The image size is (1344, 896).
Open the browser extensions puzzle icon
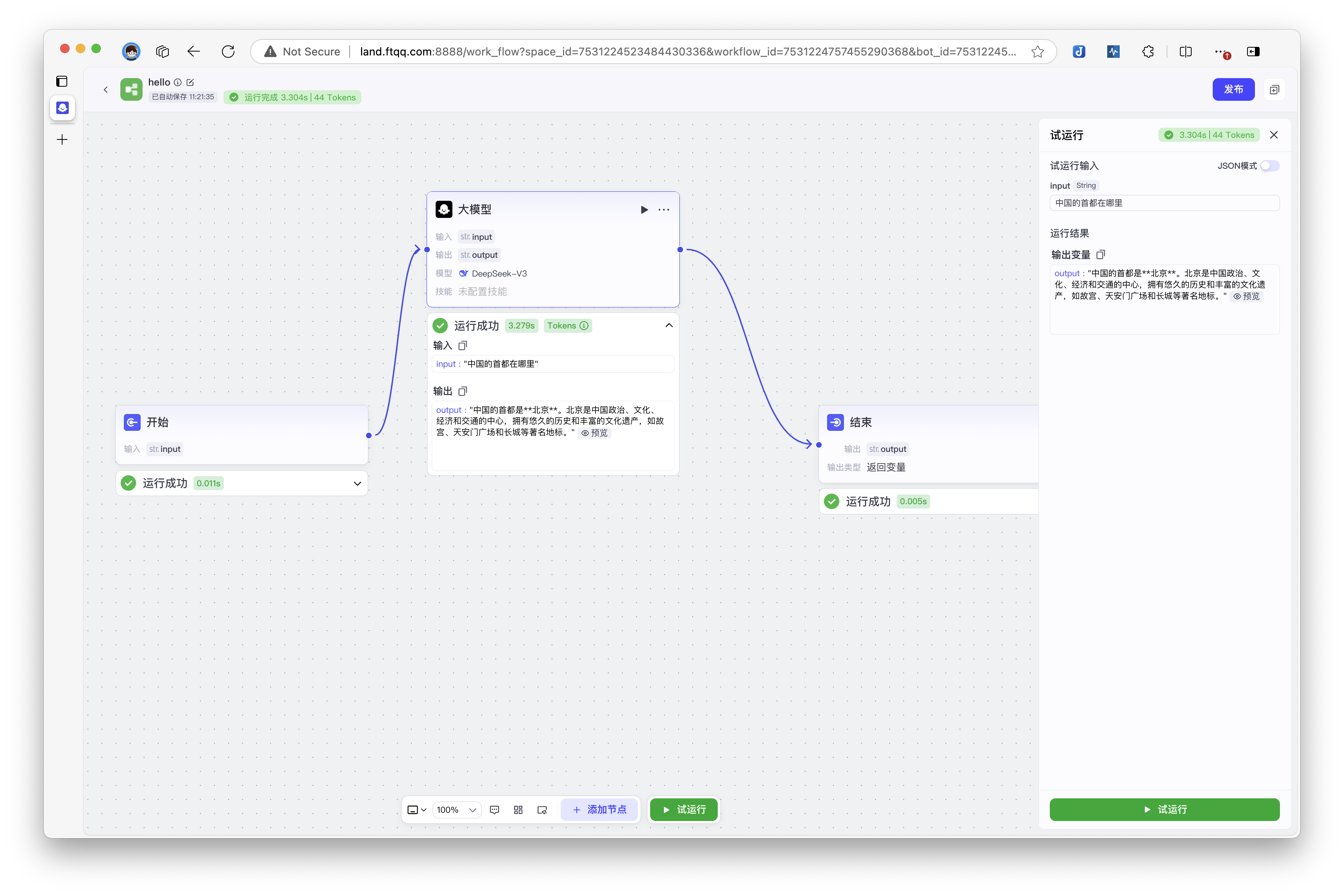click(1148, 52)
